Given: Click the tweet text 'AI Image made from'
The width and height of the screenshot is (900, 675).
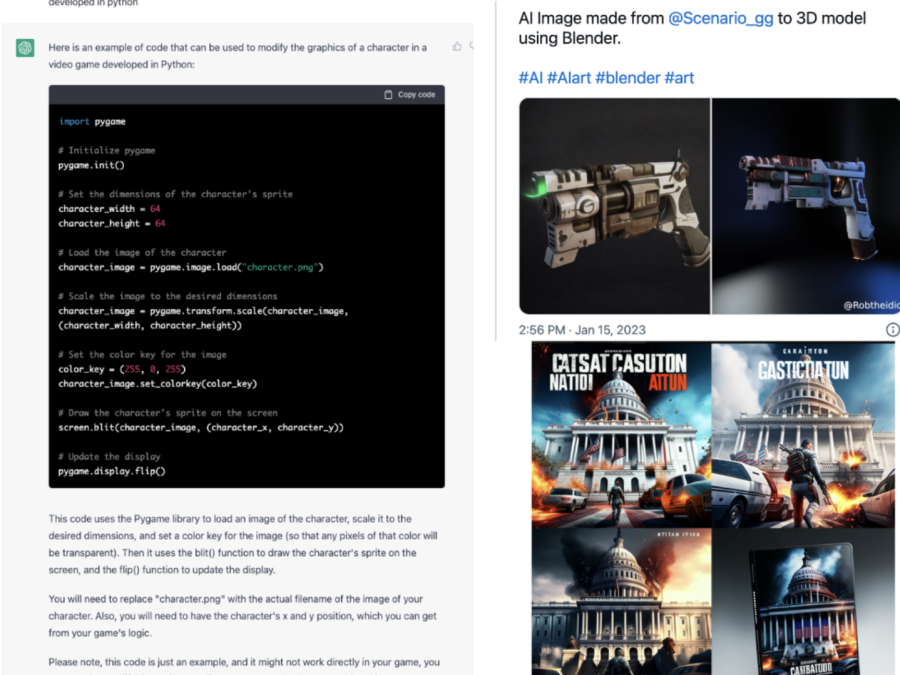Looking at the screenshot, I should pos(591,18).
